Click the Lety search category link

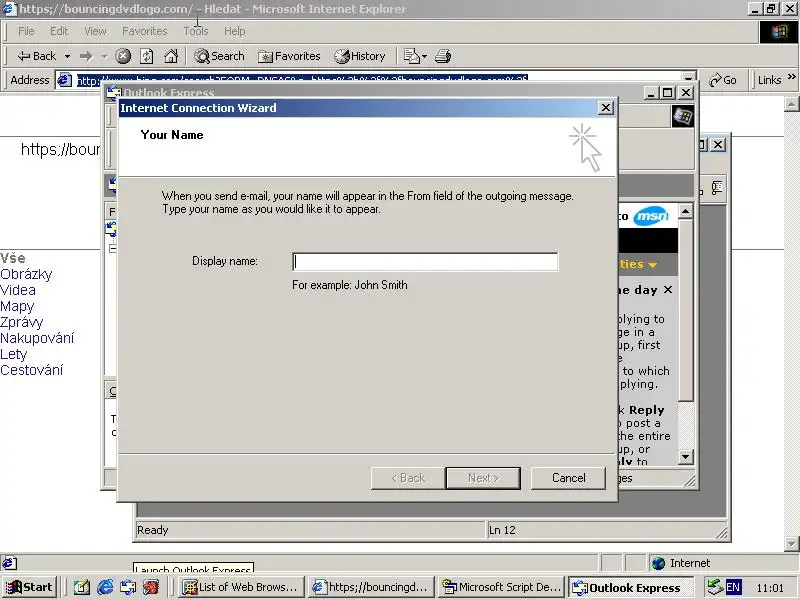click(13, 355)
